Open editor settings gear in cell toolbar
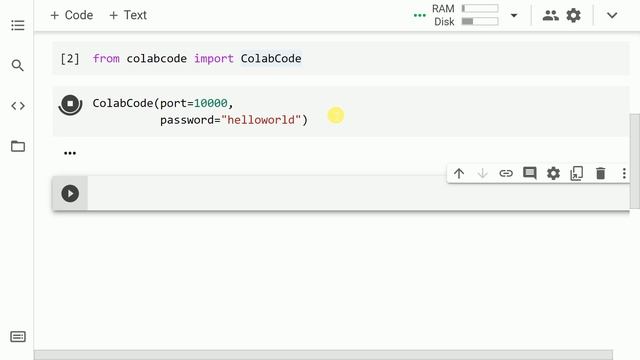Viewport: 640px width, 360px height. pyautogui.click(x=553, y=173)
